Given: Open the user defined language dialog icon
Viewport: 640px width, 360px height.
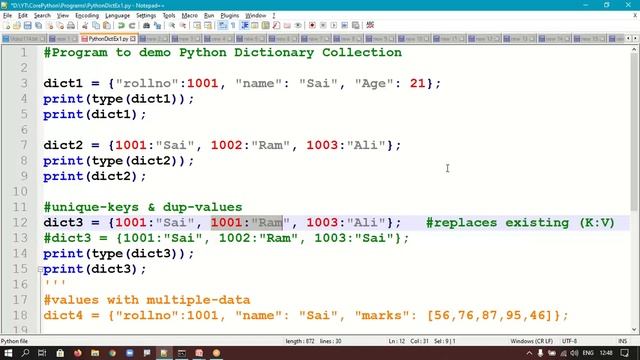Looking at the screenshot, I should point(255,25).
